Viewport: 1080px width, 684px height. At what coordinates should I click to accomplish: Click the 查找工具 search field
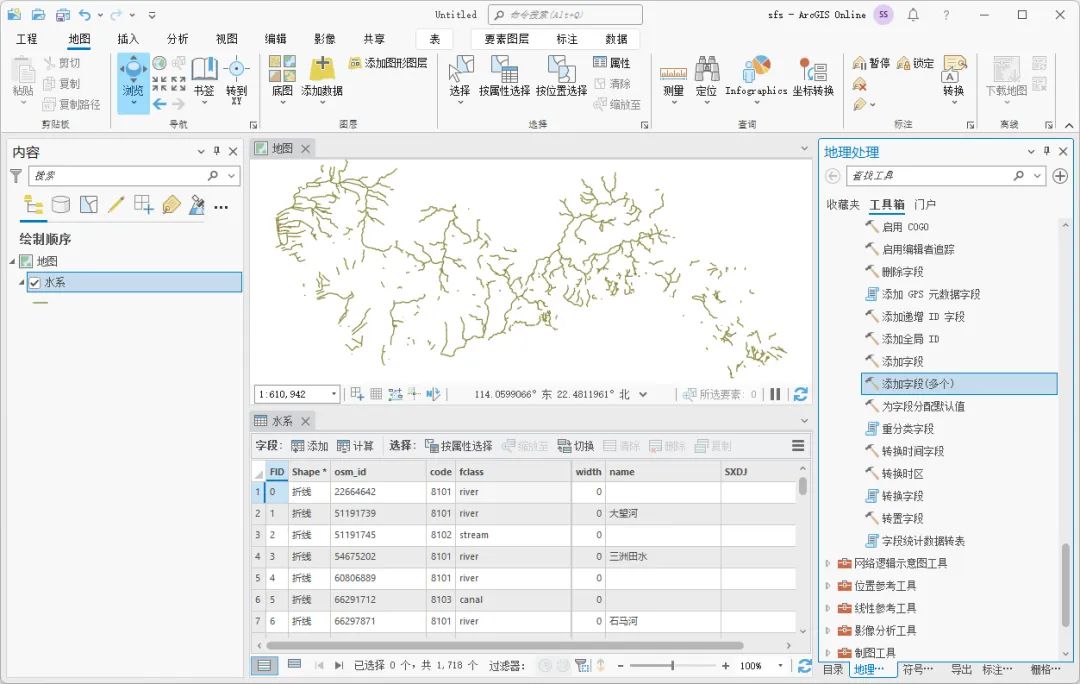[x=928, y=176]
